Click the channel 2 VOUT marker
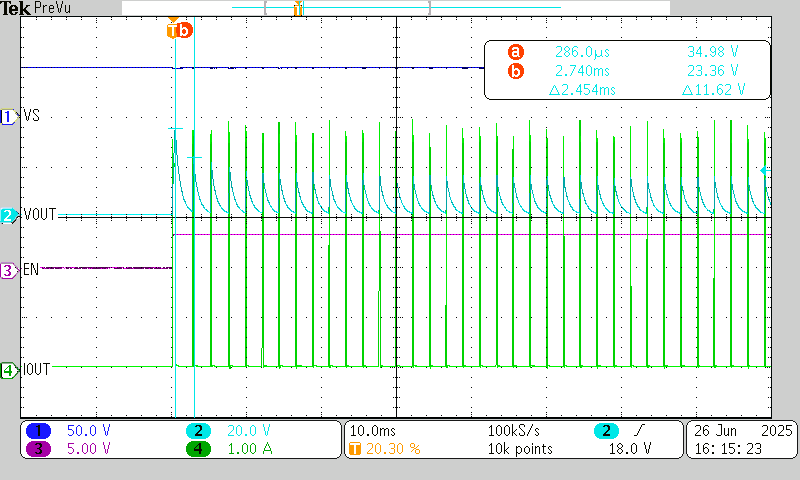Screen dimensions: 800x480 coord(9,215)
